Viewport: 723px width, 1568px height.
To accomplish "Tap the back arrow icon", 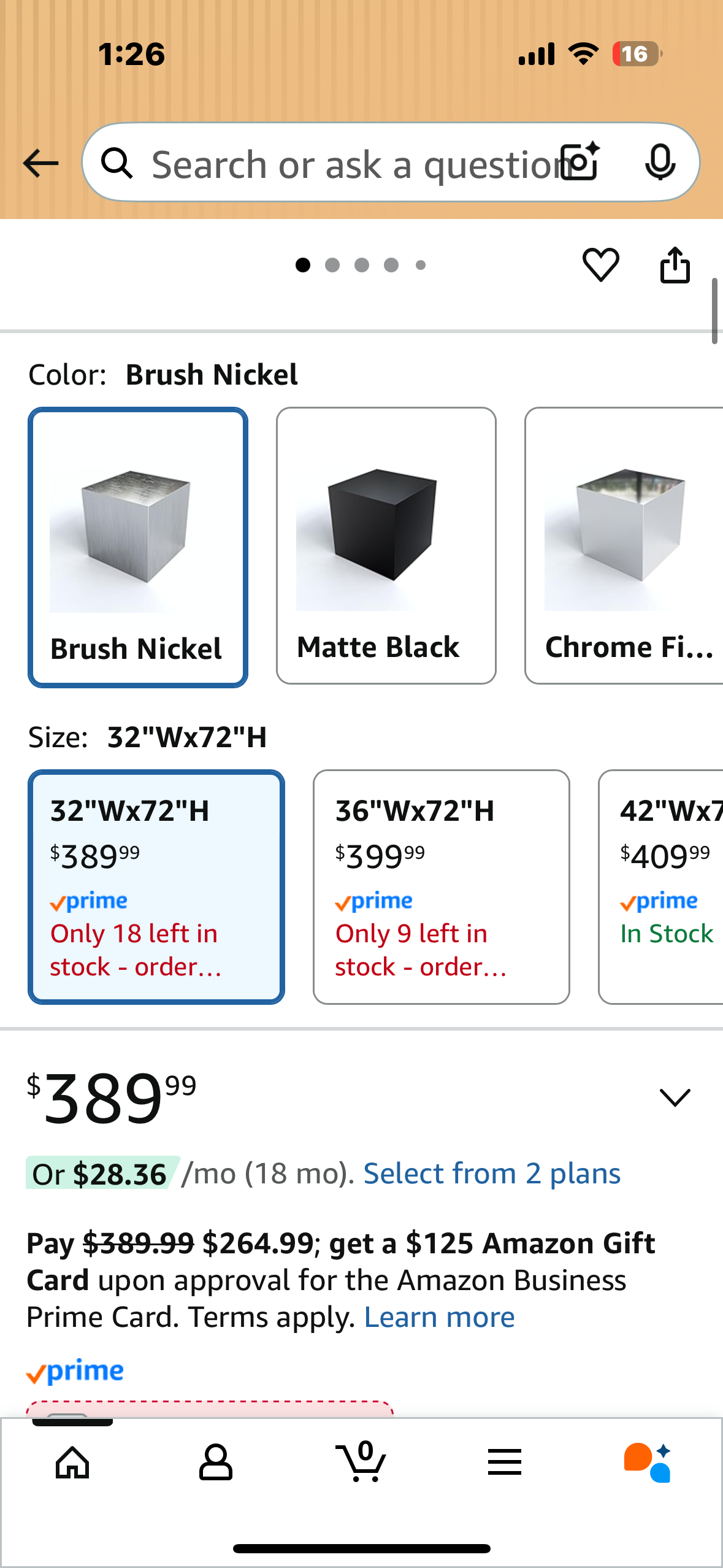I will [40, 163].
